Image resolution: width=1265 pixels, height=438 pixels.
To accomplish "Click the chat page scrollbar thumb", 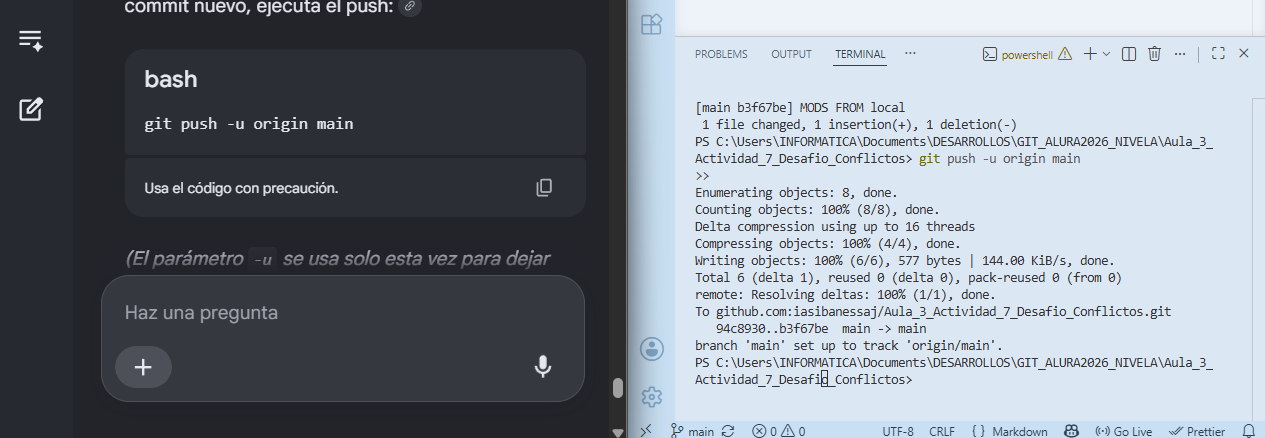I will click(x=618, y=387).
